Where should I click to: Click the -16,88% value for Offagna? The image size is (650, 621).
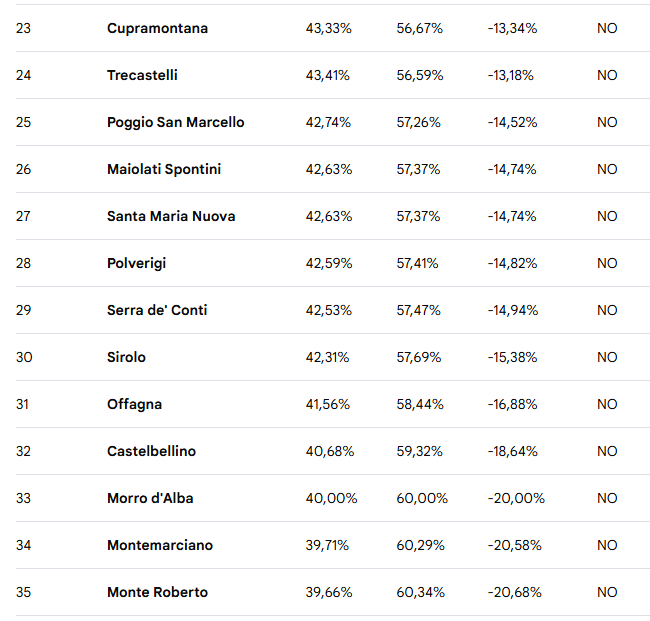512,404
